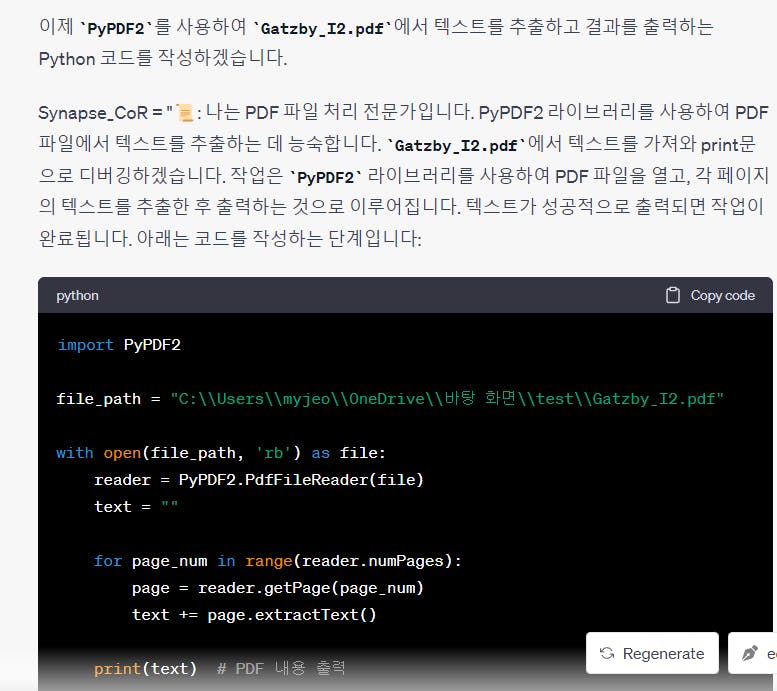The width and height of the screenshot is (777, 691).
Task: Click the 'page = reader.getPage(page_num)' line
Action: point(278,588)
